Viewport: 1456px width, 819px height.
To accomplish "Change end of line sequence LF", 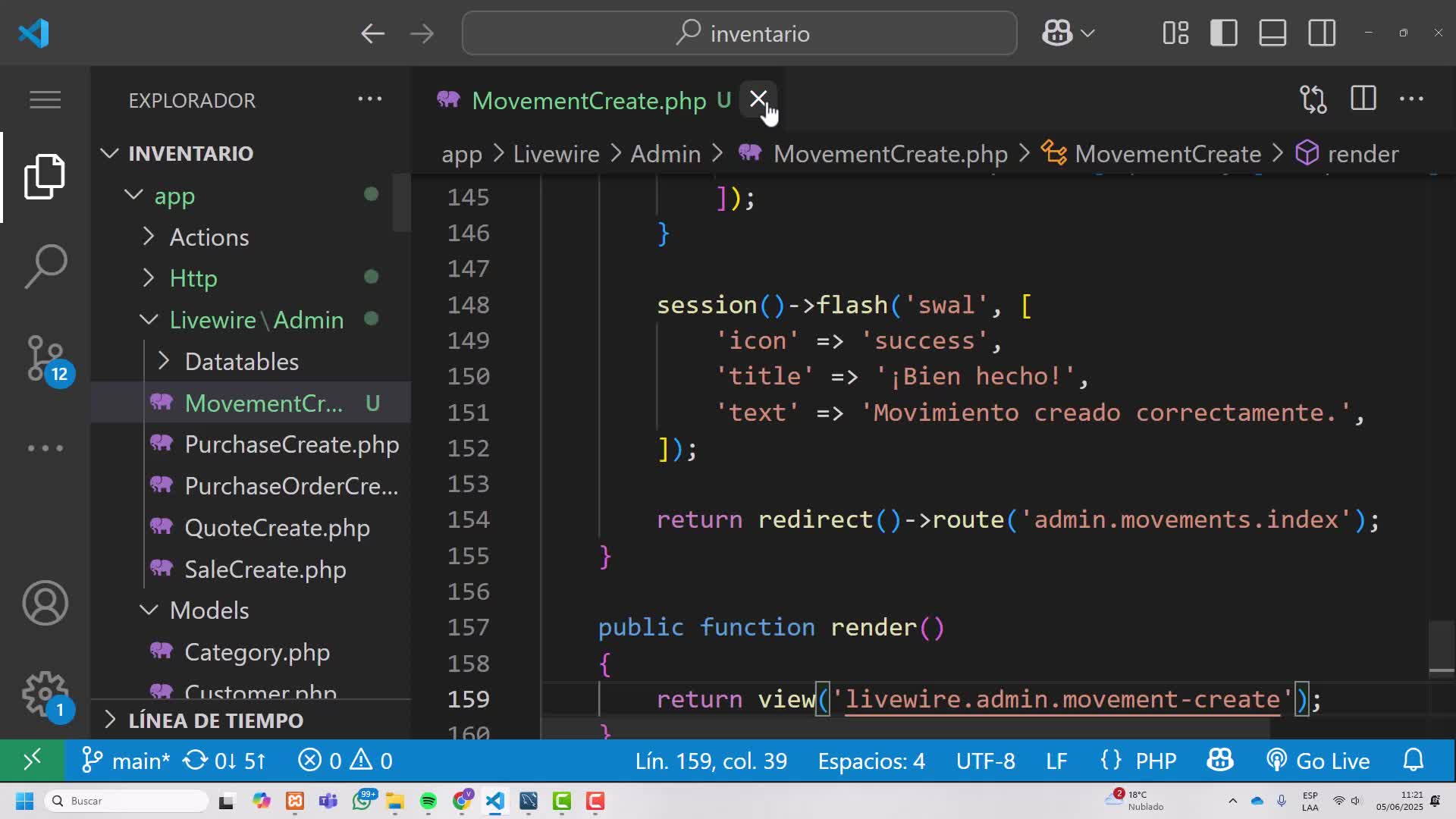I will coord(1056,761).
